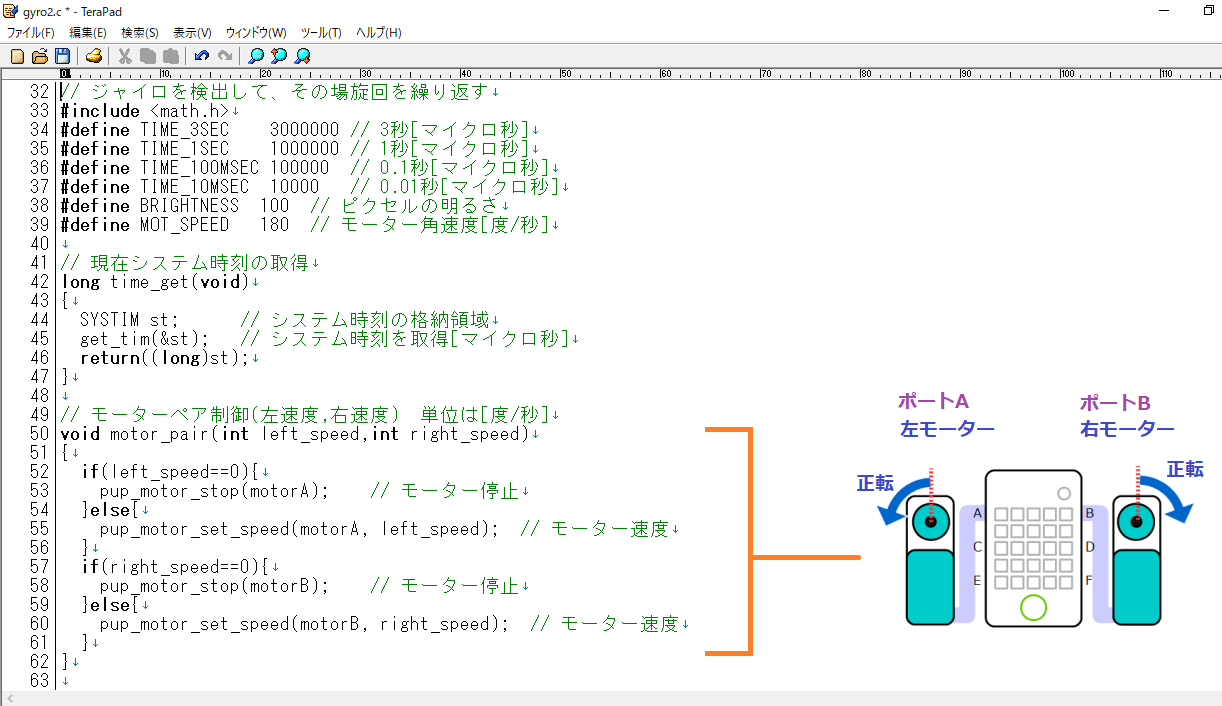1222x706 pixels.
Task: Open the ファイル(F) menu
Action: point(31,33)
